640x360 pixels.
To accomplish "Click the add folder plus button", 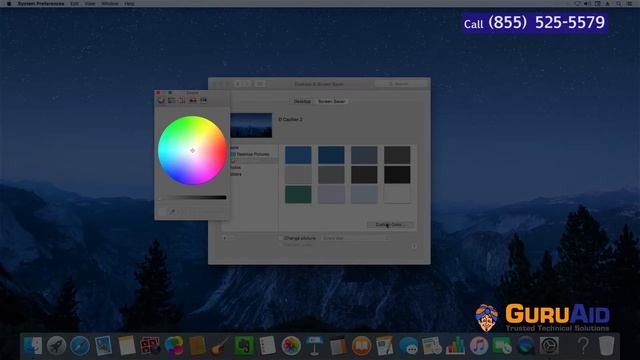I will 224,238.
